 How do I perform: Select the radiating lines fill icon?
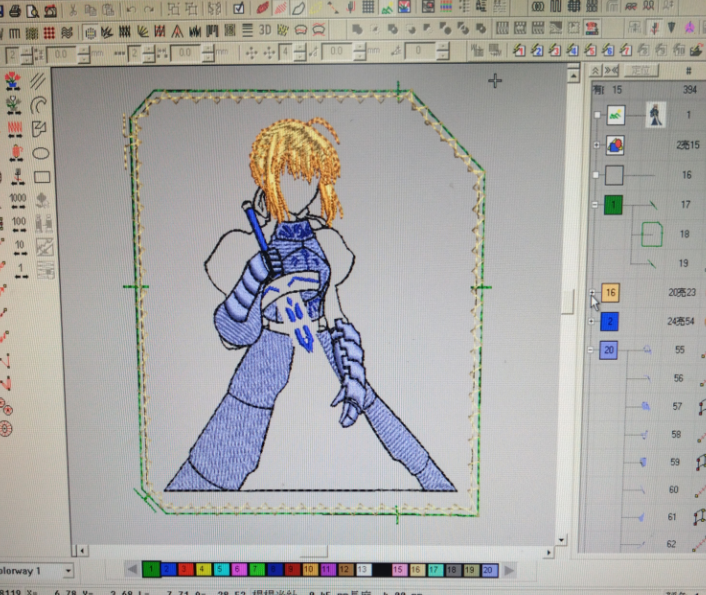click(142, 32)
